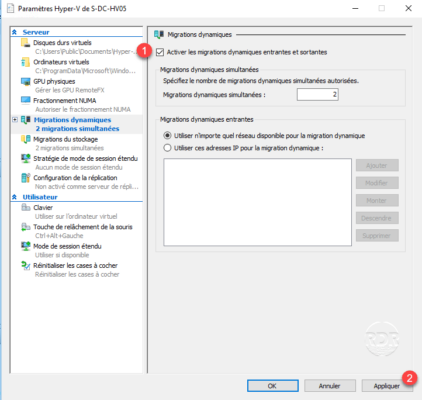The image size is (422, 400).
Task: Select Configuration de la réplication entry
Action: click(75, 178)
